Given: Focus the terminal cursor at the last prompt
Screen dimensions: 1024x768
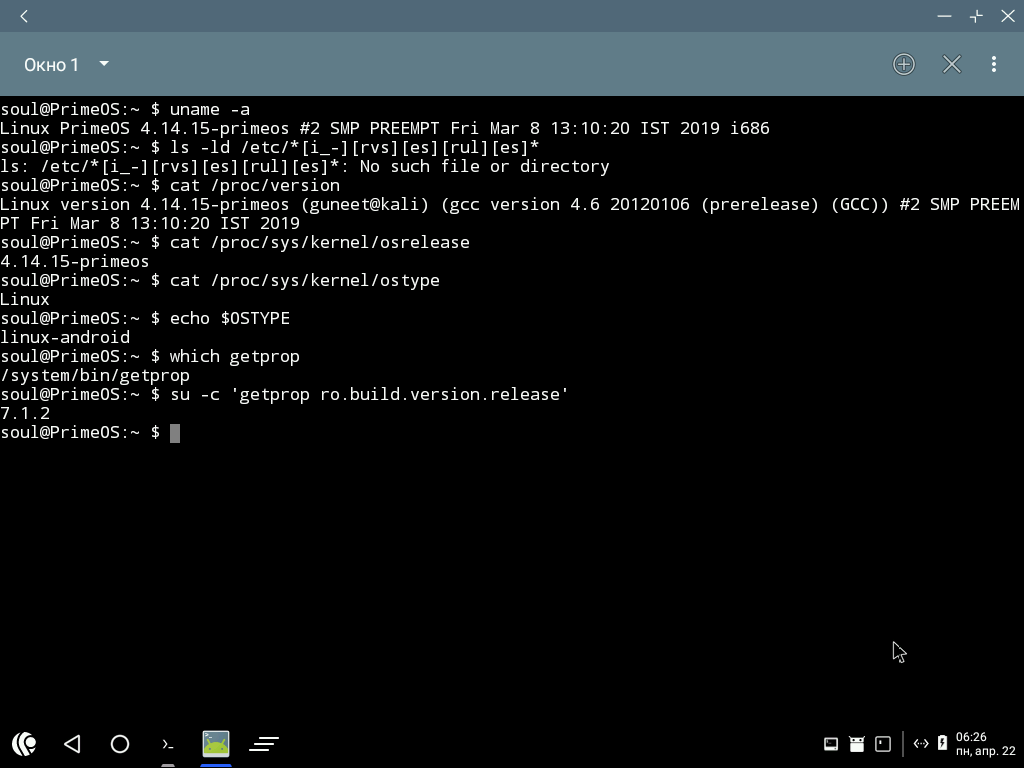Looking at the screenshot, I should tap(175, 433).
